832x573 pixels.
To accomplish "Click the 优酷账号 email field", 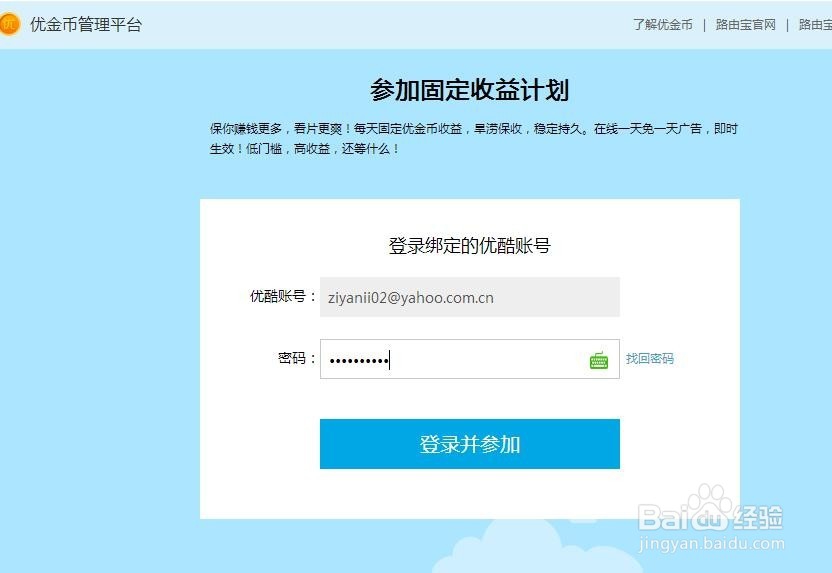I will 470,297.
